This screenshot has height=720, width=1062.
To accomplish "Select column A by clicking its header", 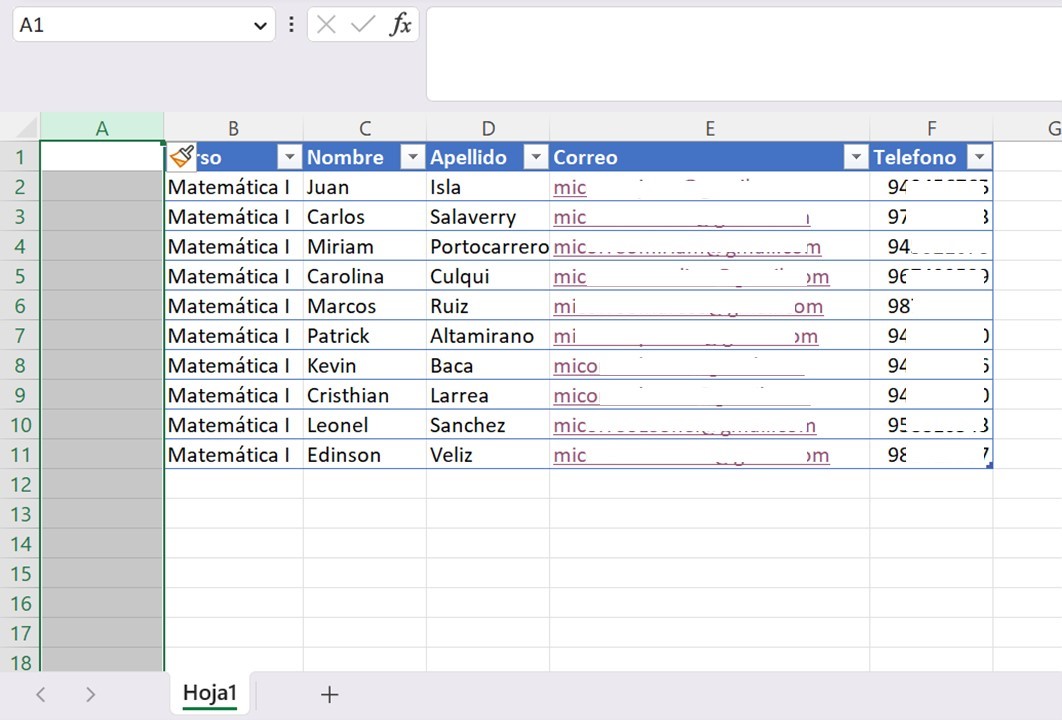I will click(x=101, y=128).
